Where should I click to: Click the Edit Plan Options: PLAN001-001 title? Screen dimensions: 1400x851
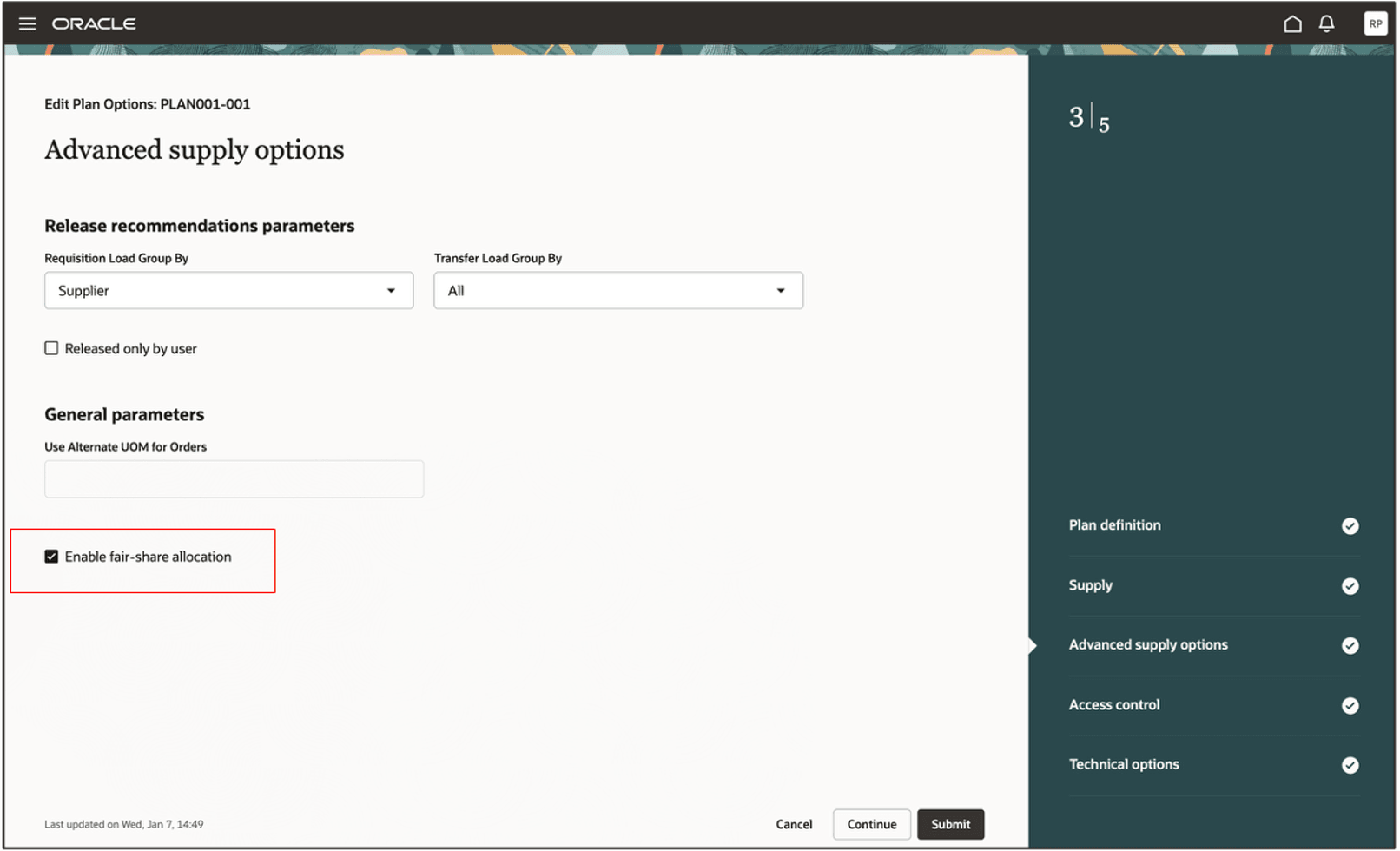pos(147,104)
